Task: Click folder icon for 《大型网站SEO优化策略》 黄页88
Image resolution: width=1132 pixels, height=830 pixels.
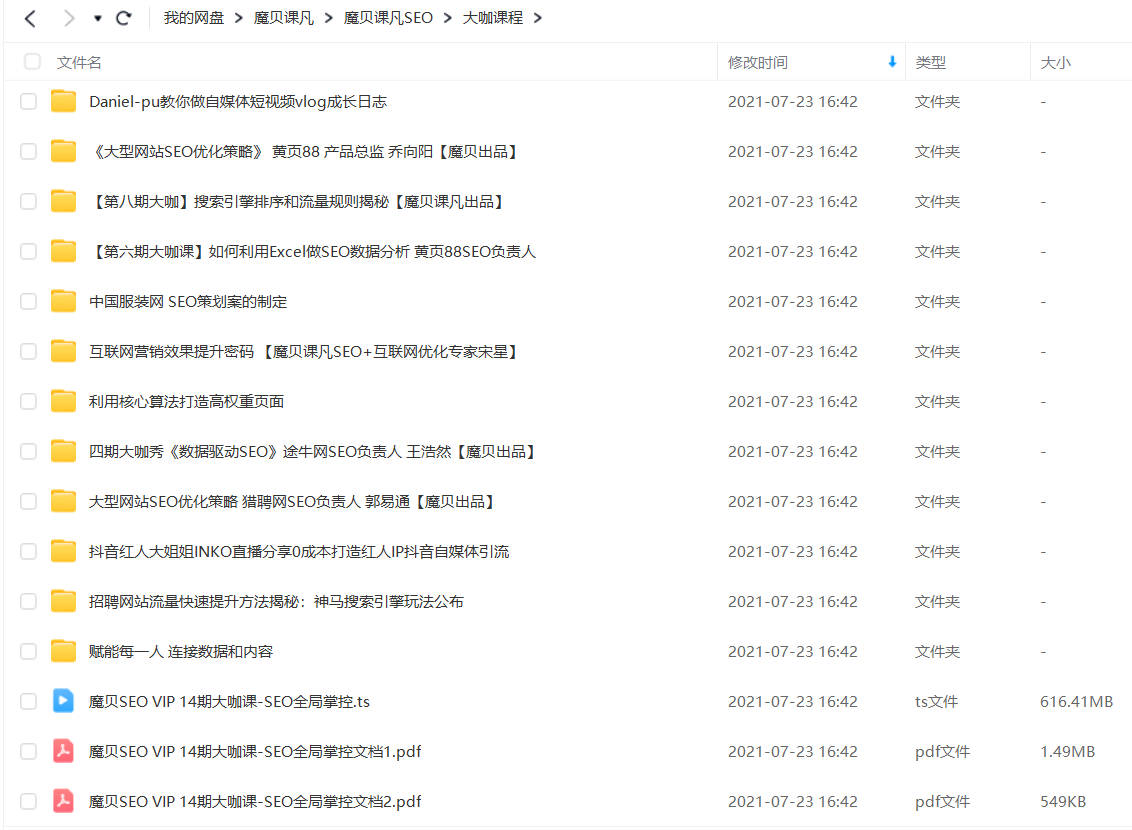Action: (64, 151)
